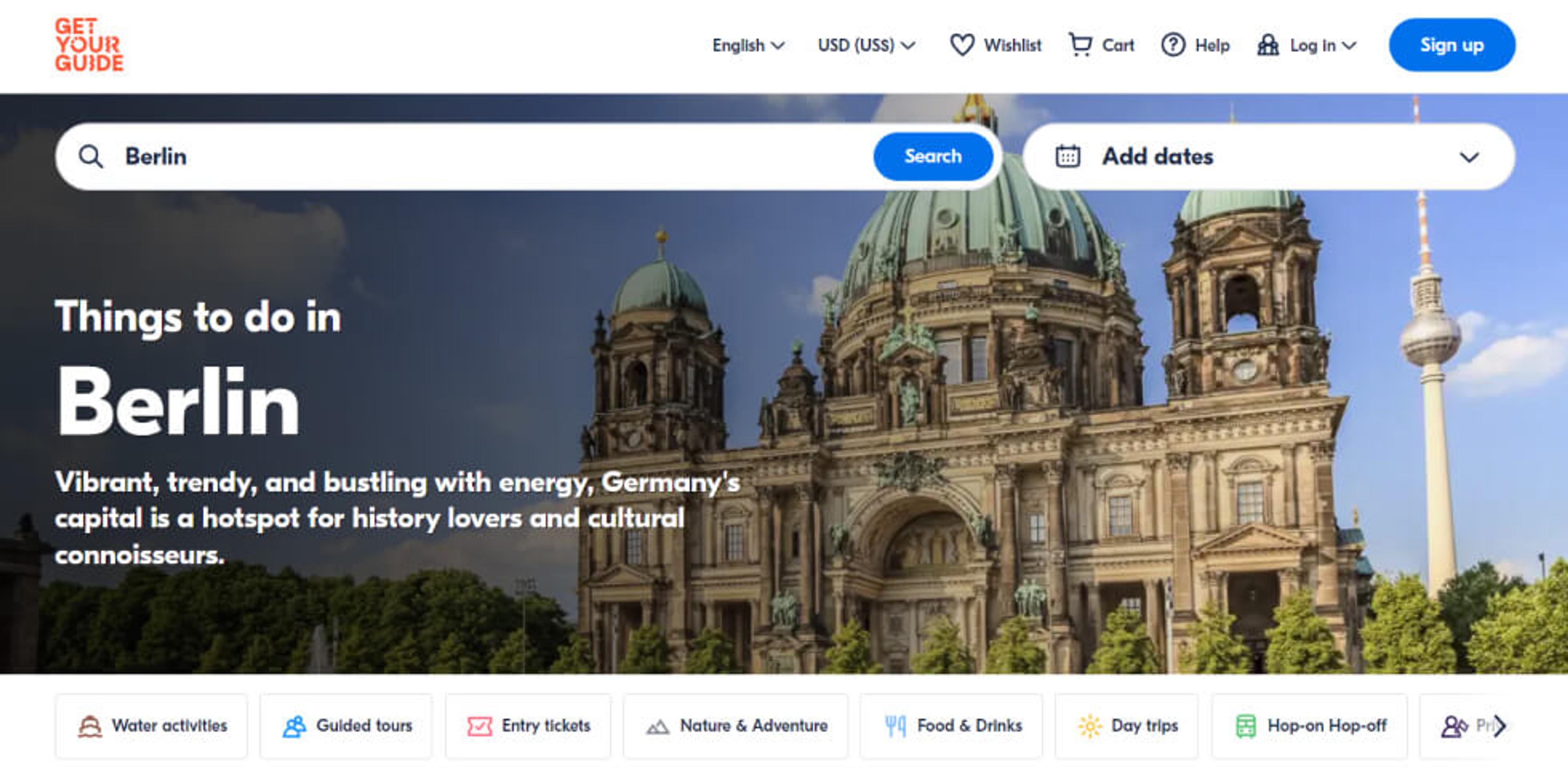This screenshot has width=1568, height=776.
Task: Click the blue Search button
Action: [x=933, y=156]
